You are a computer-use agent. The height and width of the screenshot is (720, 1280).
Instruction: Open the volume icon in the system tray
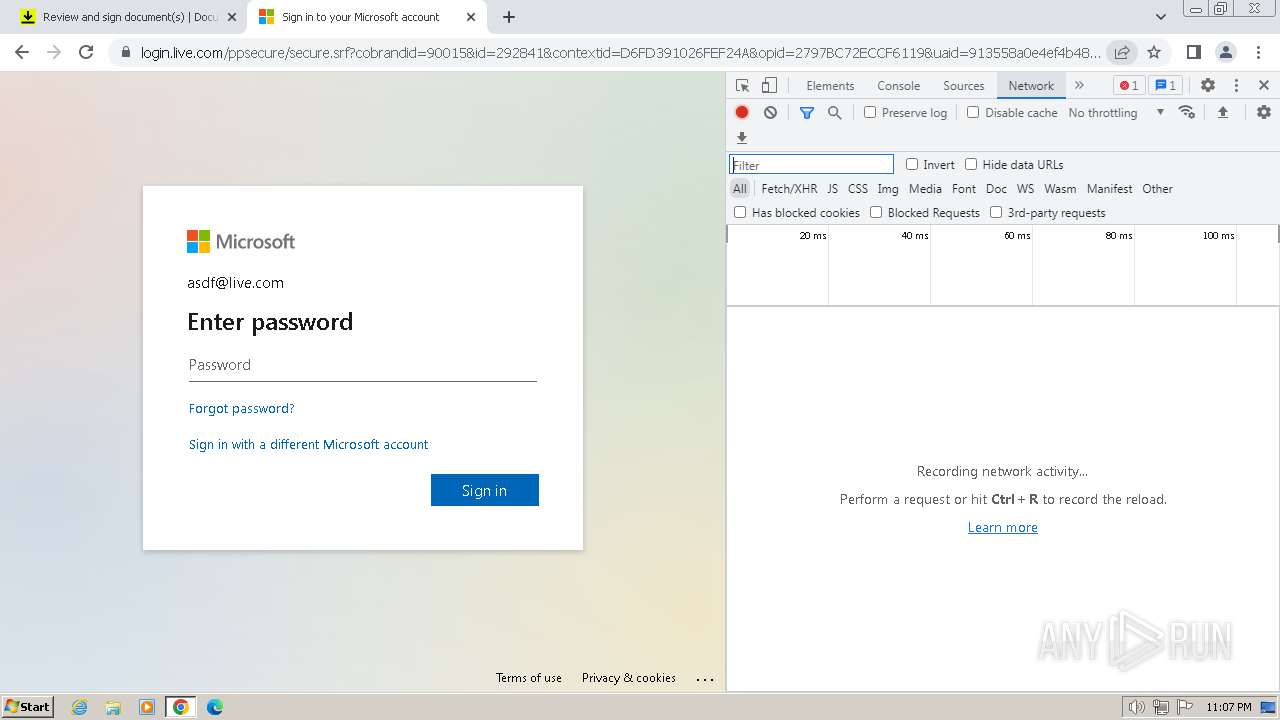point(1136,707)
